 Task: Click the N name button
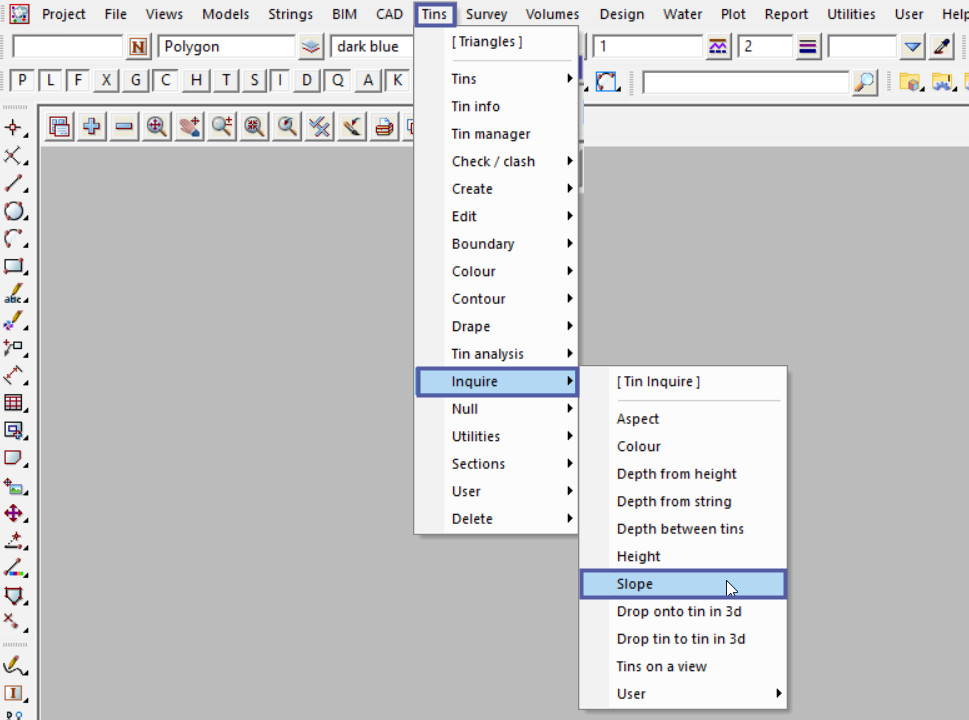pyautogui.click(x=138, y=47)
